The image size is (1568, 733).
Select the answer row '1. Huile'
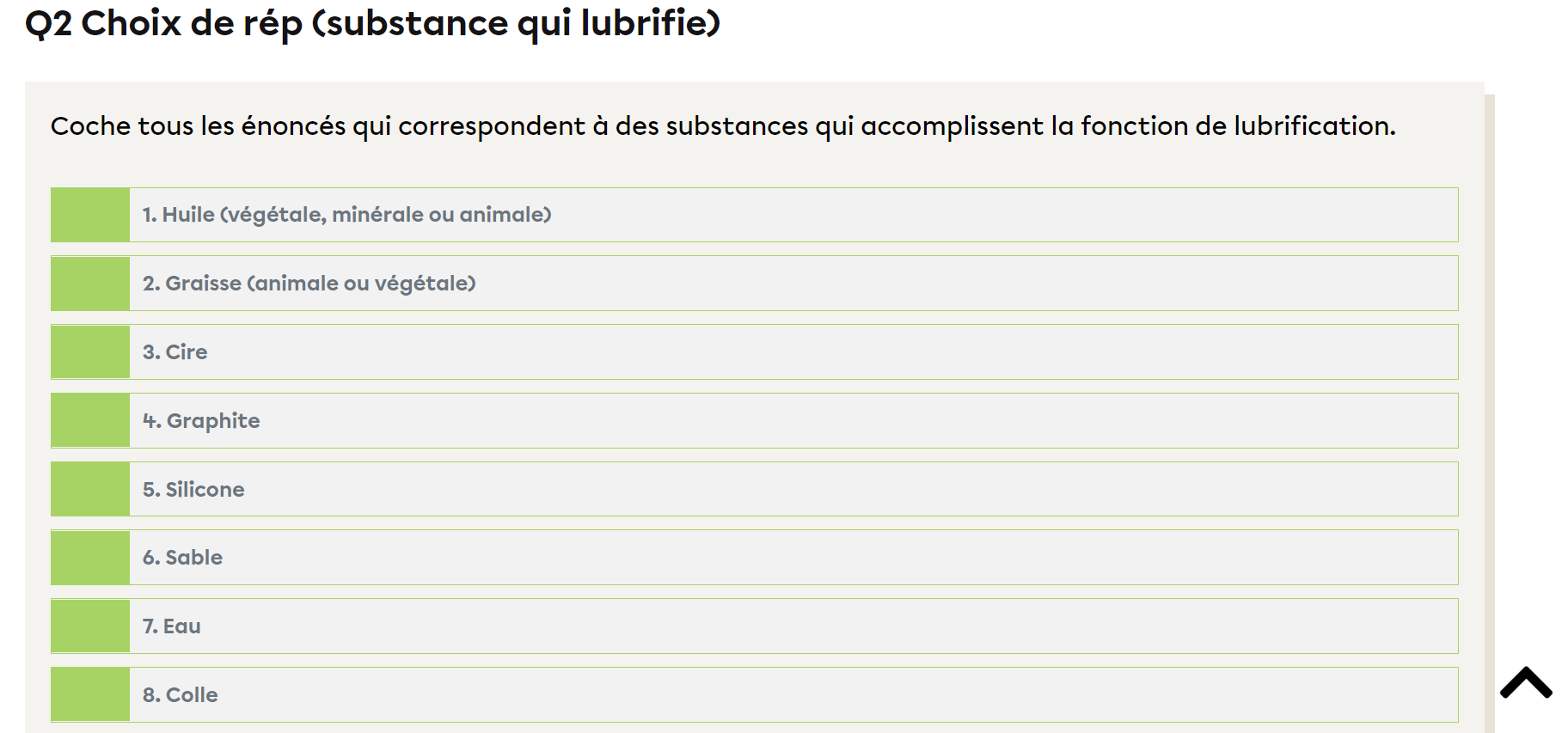tap(346, 215)
